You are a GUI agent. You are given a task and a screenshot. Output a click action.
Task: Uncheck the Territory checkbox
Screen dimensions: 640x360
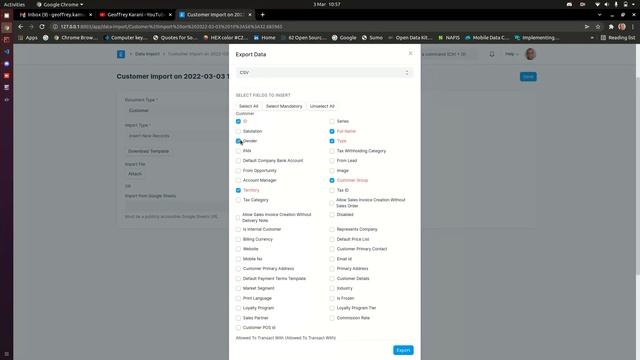click(238, 190)
